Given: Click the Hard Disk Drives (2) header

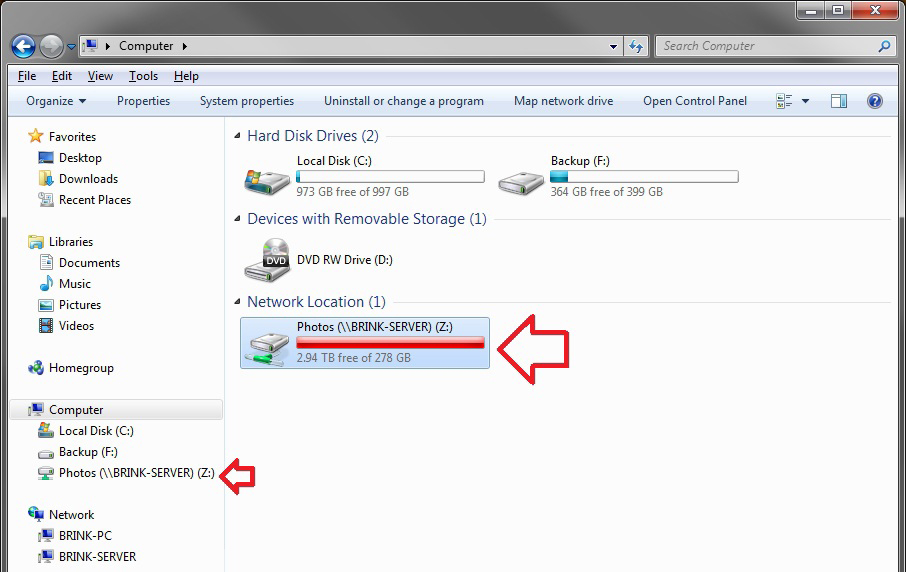Looking at the screenshot, I should 313,136.
